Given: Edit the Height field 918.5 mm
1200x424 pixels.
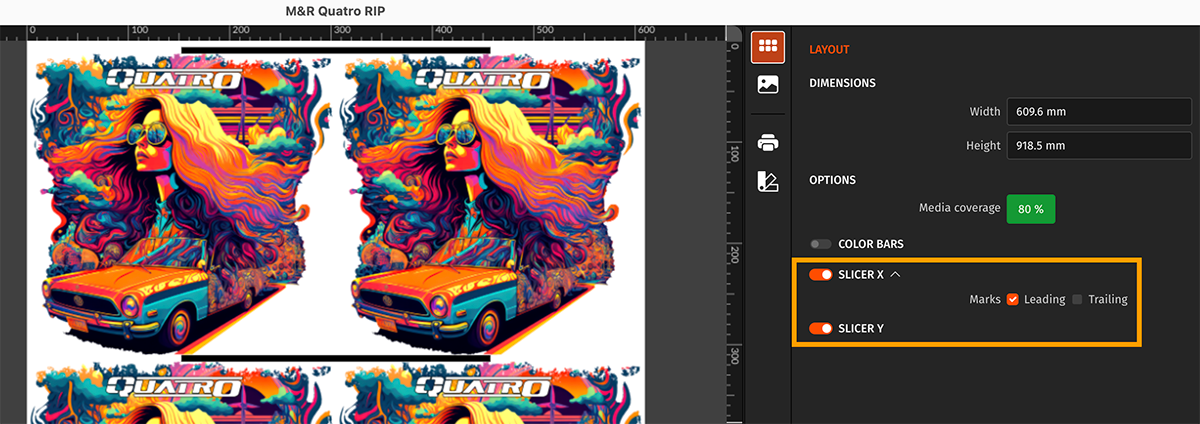Looking at the screenshot, I should coord(1097,146).
